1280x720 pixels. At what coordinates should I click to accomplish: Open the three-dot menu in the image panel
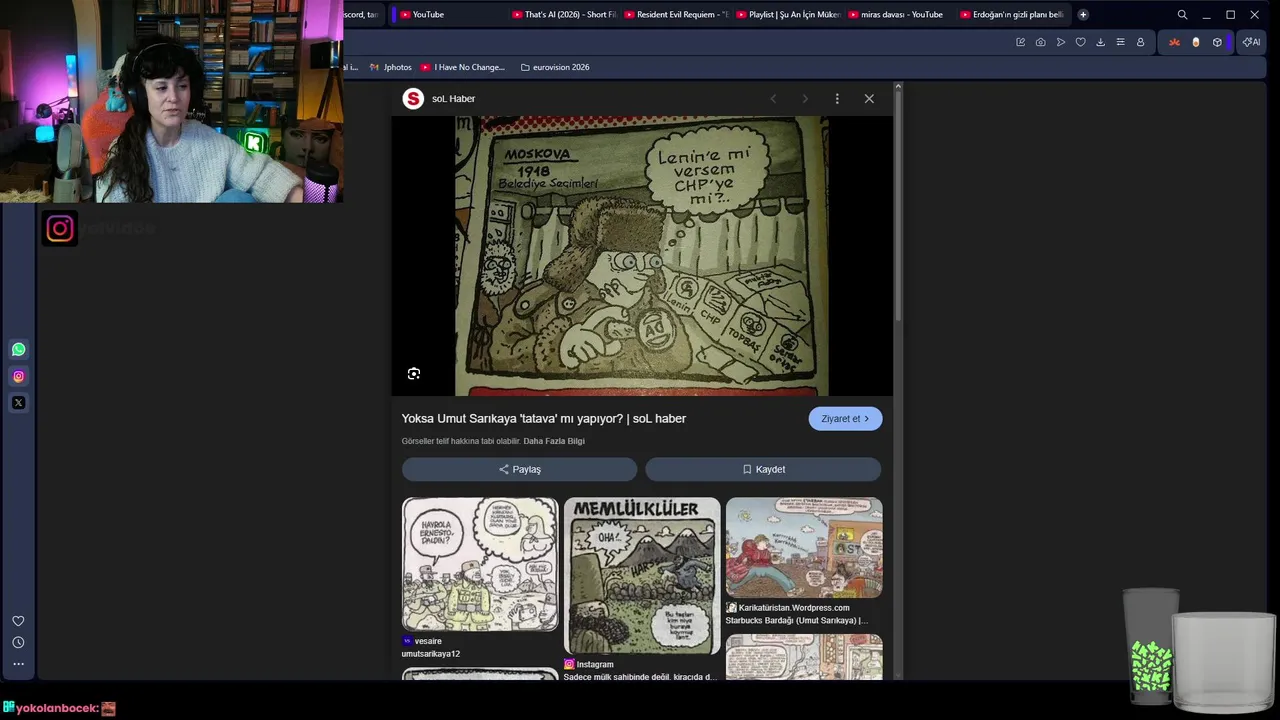(x=837, y=99)
